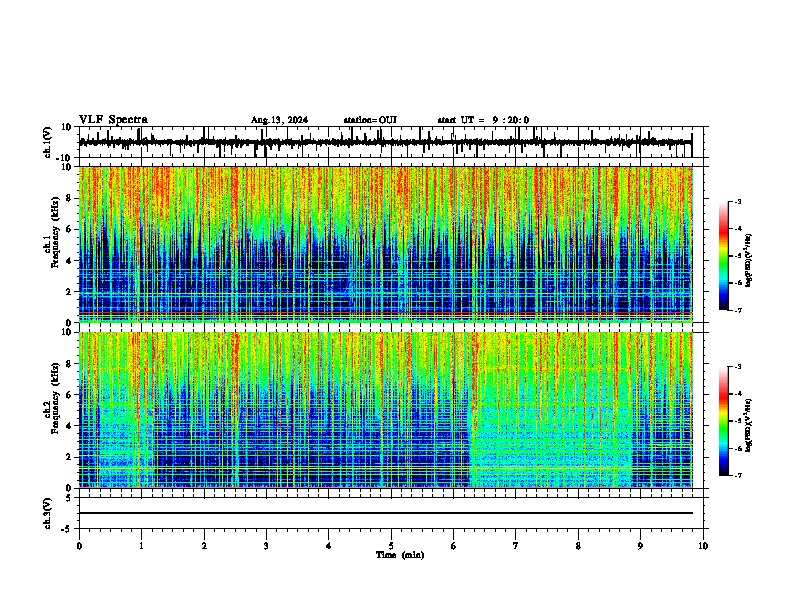Click the ch.2 frequency spectrogram panel
Image resolution: width=792 pixels, height=612 pixels.
pos(386,410)
